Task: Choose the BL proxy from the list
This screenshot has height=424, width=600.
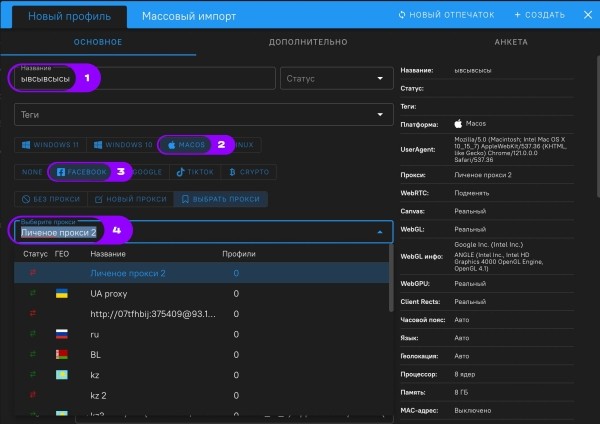Action: (x=96, y=354)
